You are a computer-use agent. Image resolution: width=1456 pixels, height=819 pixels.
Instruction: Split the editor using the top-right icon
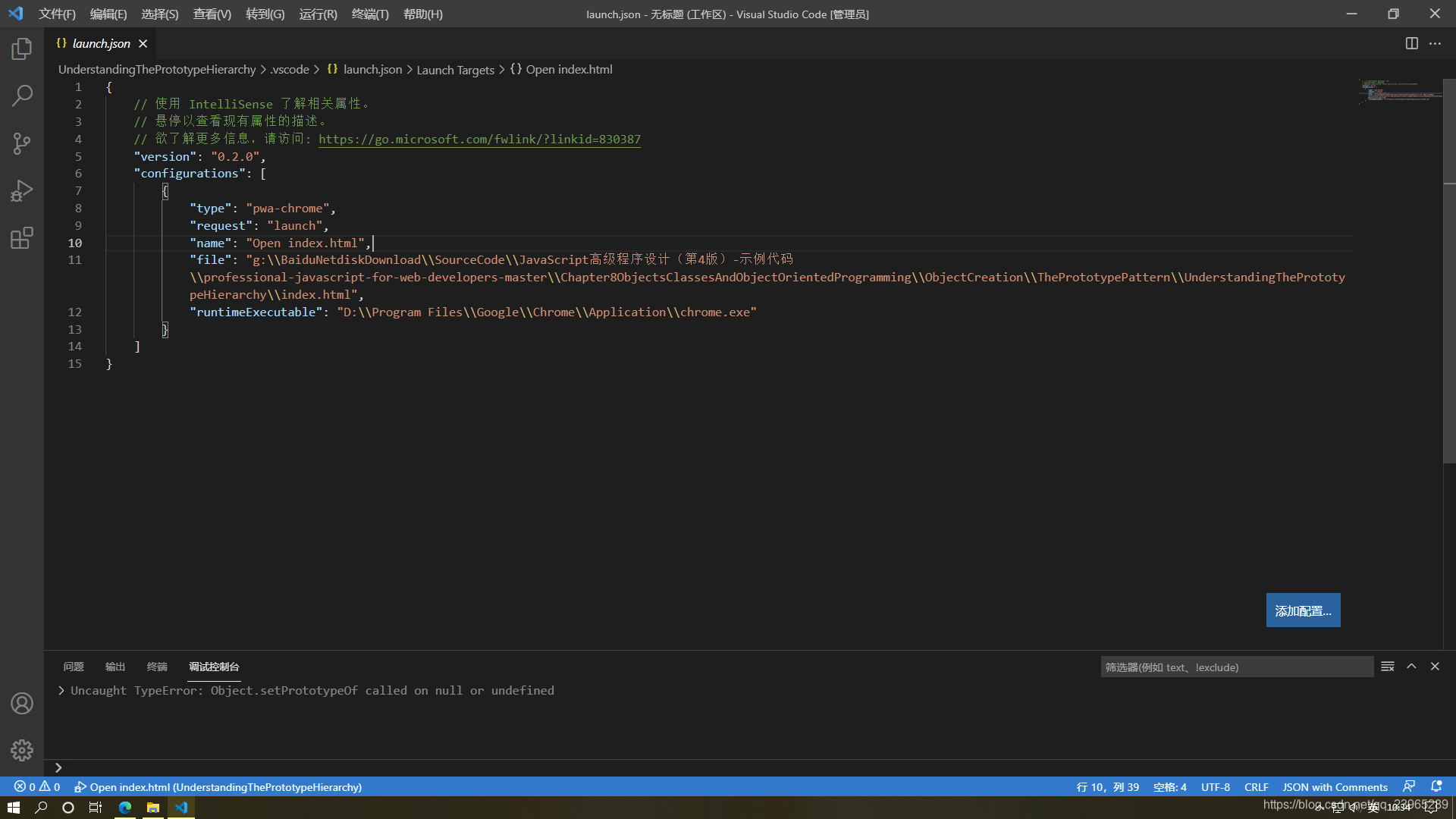(1412, 43)
